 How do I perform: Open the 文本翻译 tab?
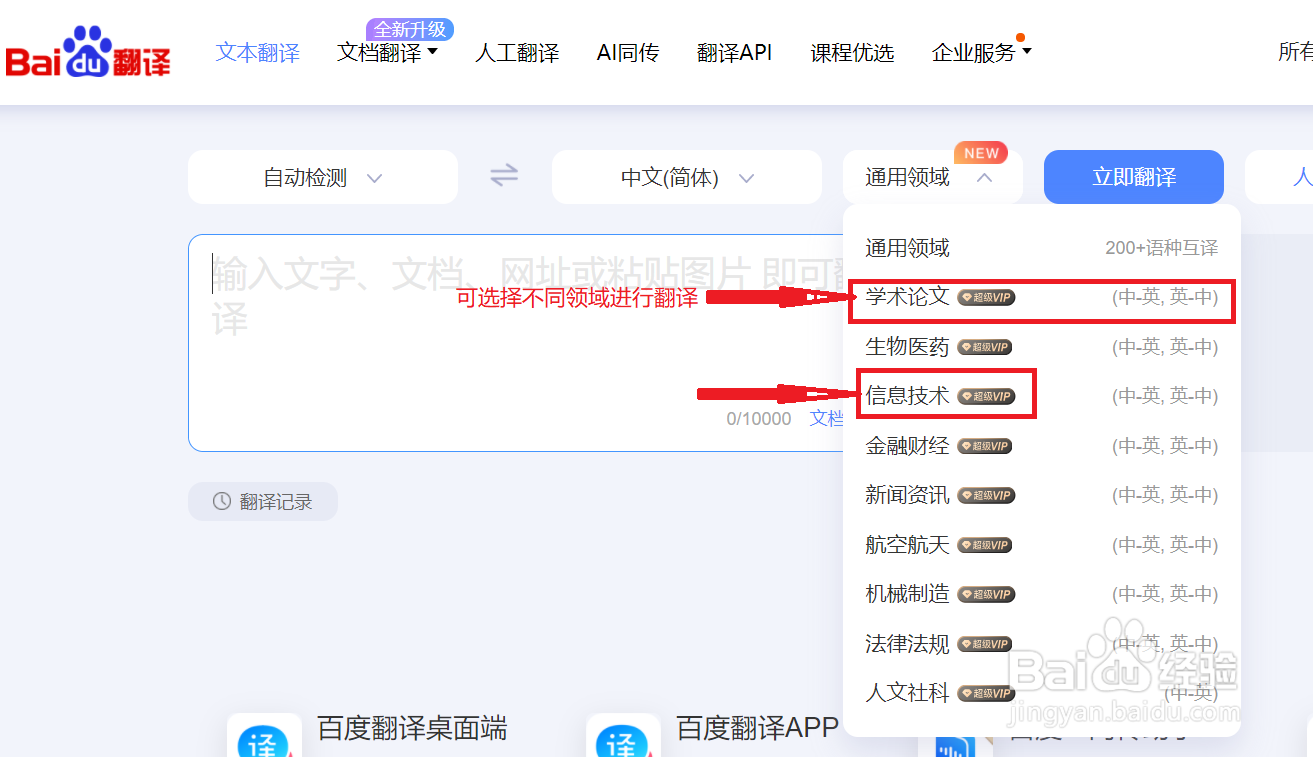pos(258,53)
